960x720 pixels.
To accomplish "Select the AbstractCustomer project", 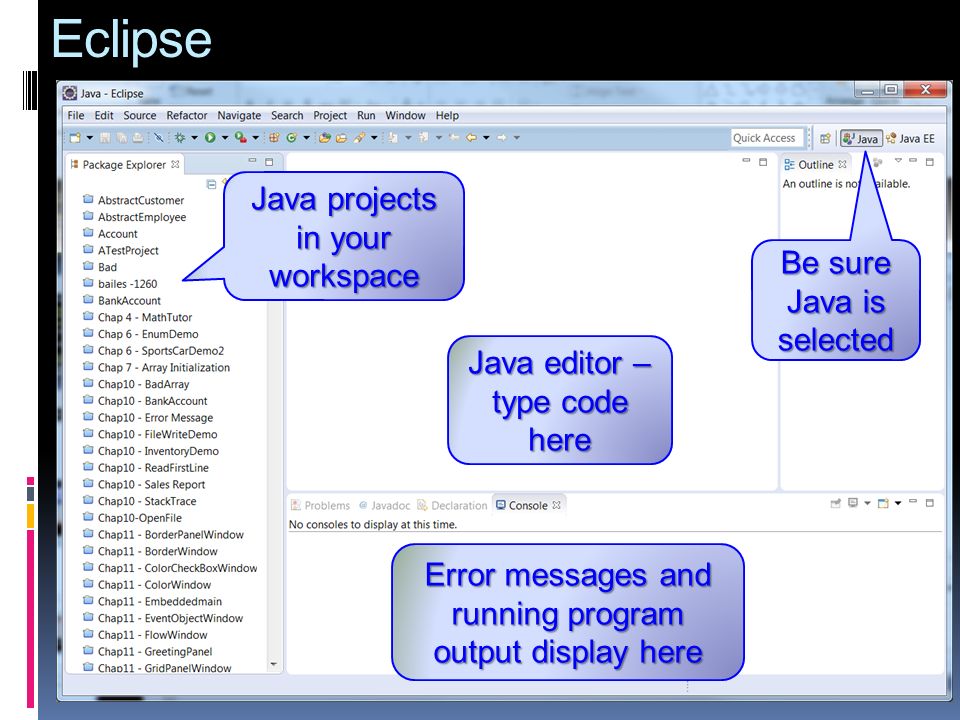I will click(133, 200).
